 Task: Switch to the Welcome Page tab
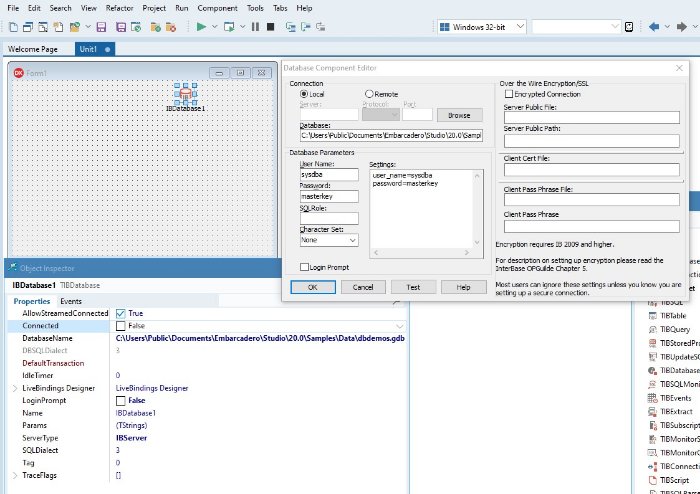(x=33, y=49)
